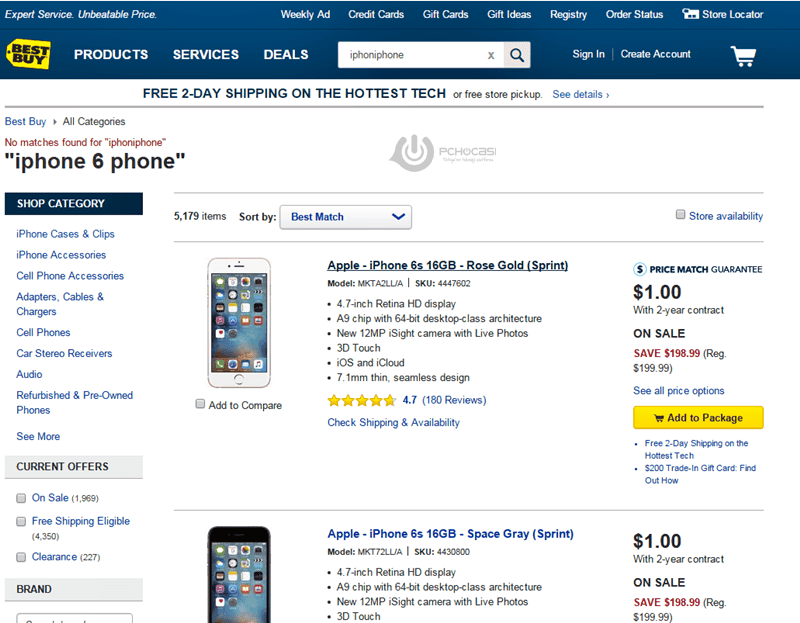Open the Best Match sort dropdown
This screenshot has width=800, height=623.
point(345,216)
